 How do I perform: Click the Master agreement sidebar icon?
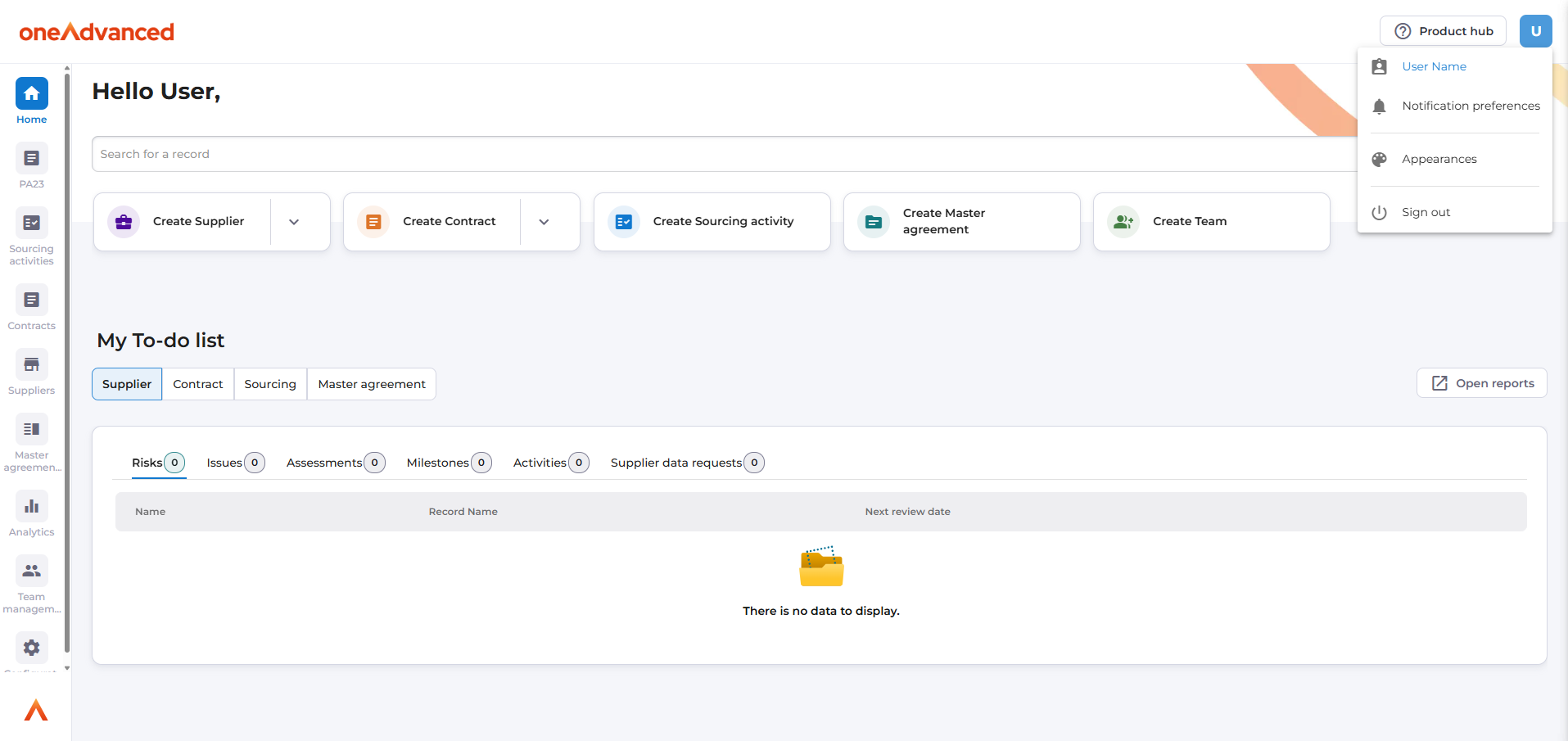point(31,430)
